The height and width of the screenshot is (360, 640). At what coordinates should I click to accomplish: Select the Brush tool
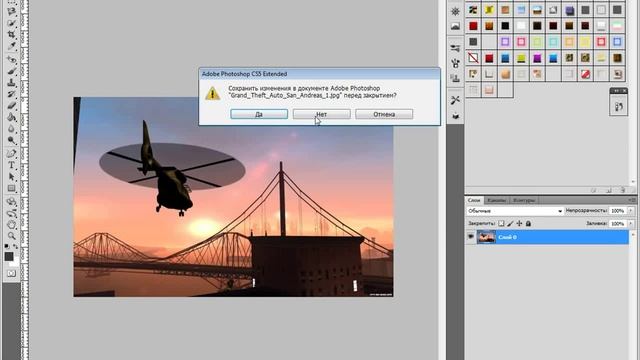click(11, 71)
